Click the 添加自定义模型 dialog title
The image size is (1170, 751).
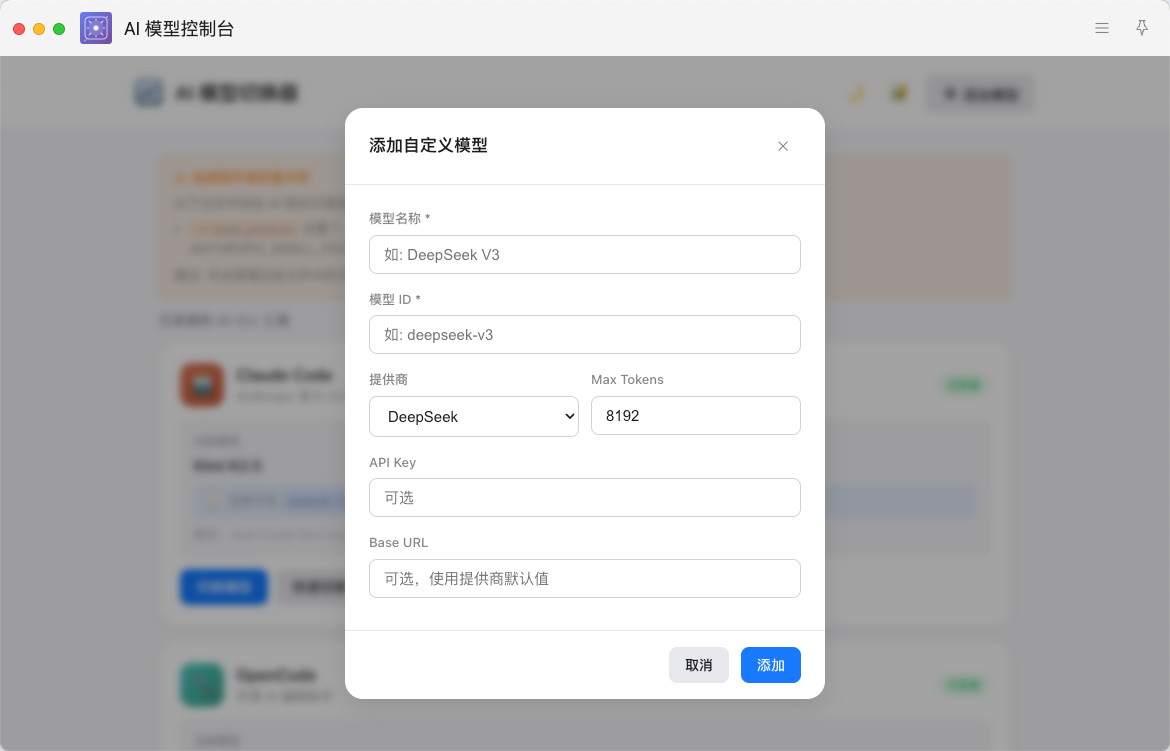428,146
